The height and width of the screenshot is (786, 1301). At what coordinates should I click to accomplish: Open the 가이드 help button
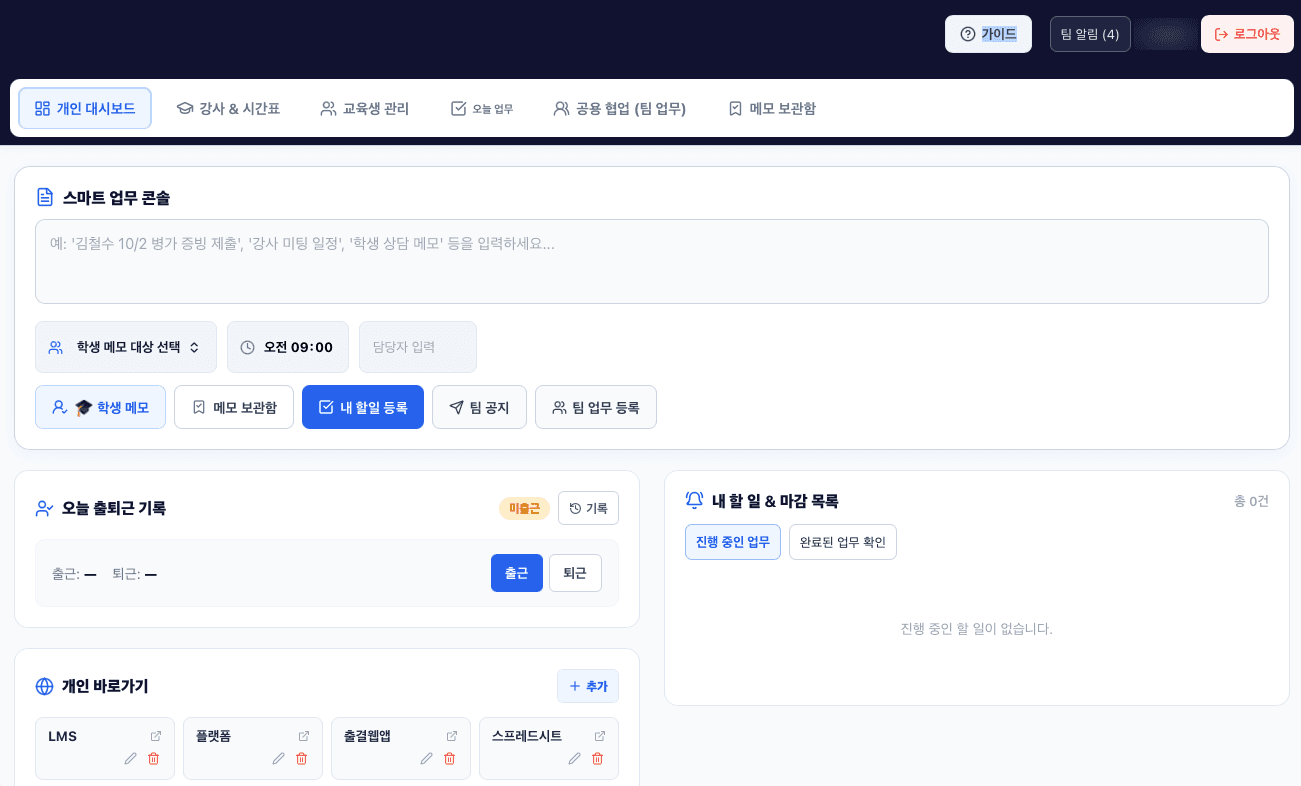coord(988,34)
